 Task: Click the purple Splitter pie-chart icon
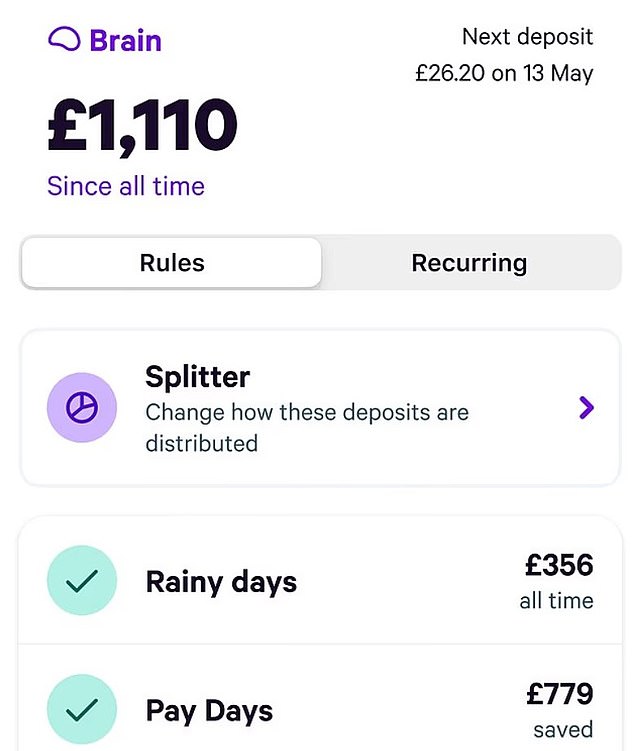[x=82, y=408]
